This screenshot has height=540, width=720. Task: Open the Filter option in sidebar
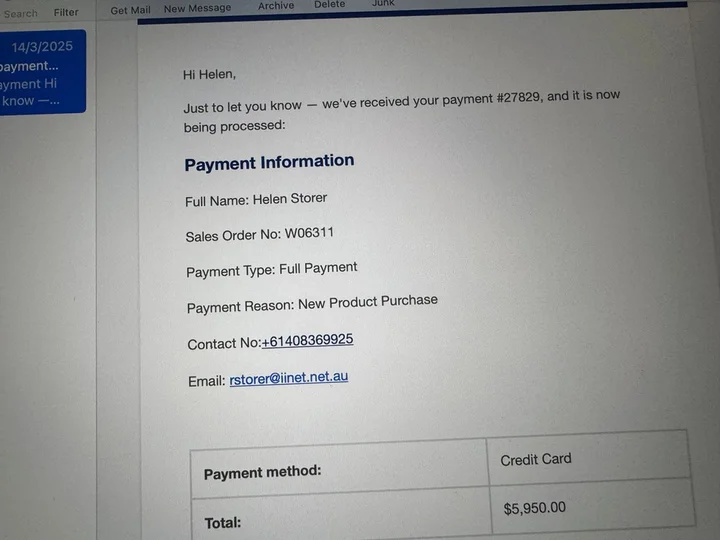(66, 12)
